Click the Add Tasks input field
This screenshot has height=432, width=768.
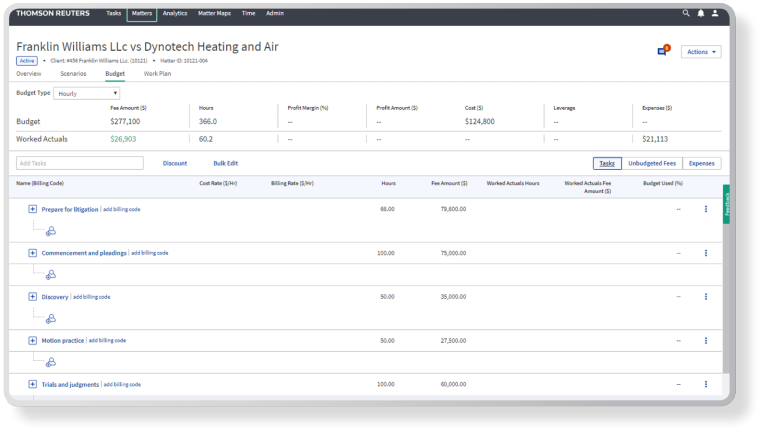pos(80,163)
